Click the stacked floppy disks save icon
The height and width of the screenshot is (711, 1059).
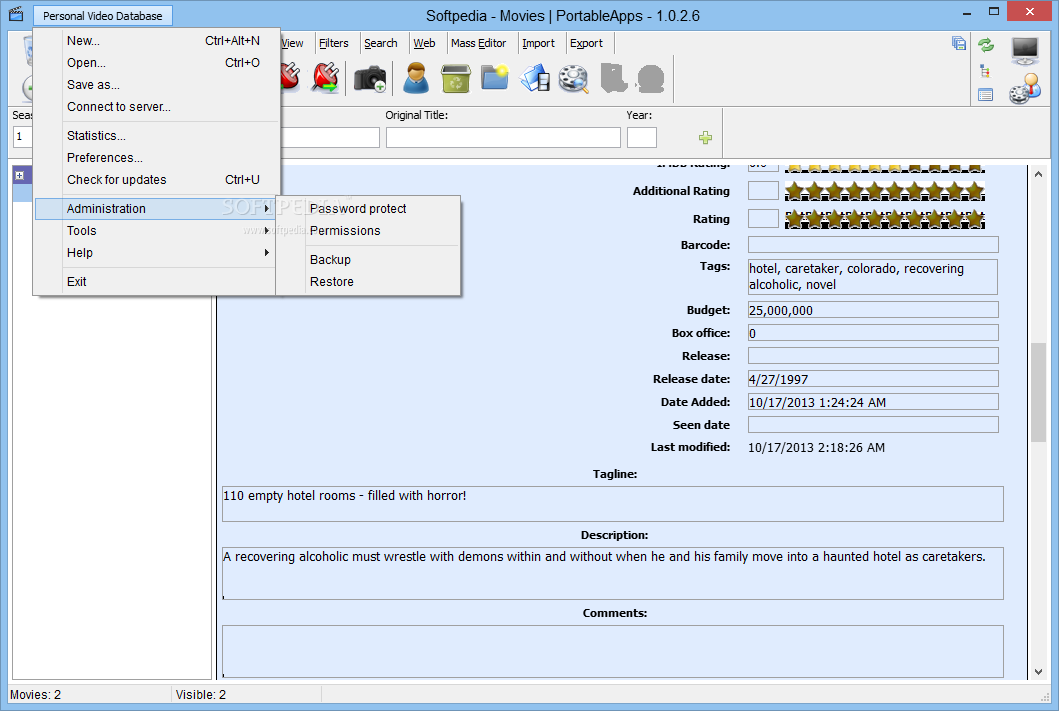point(959,43)
